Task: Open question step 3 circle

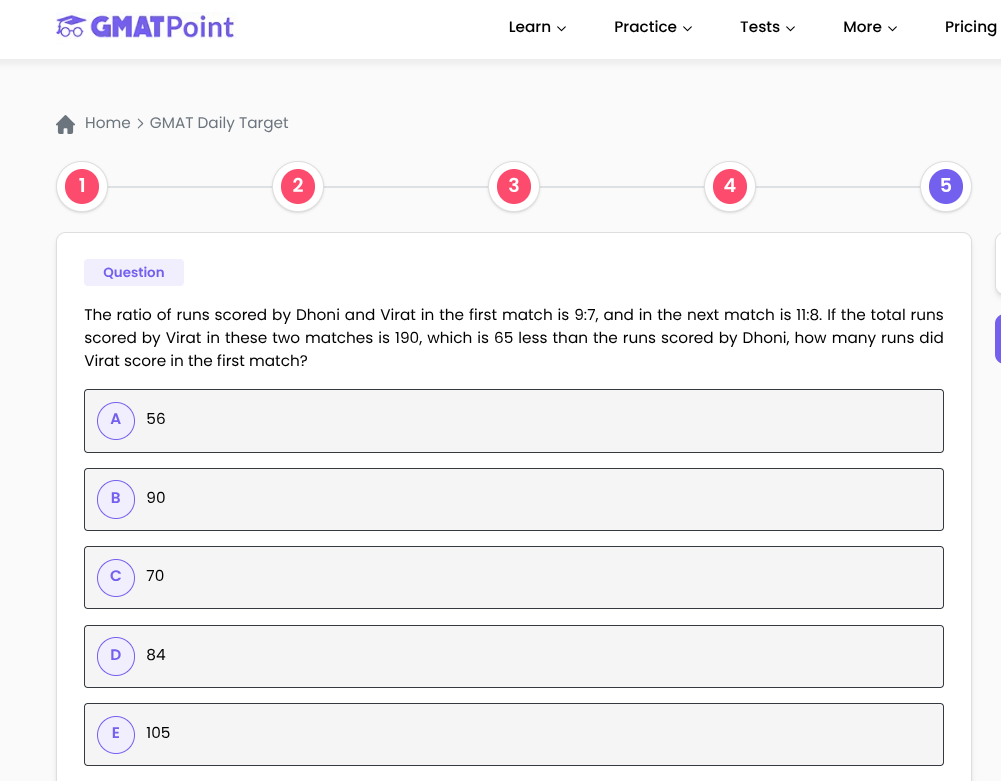Action: 514,186
